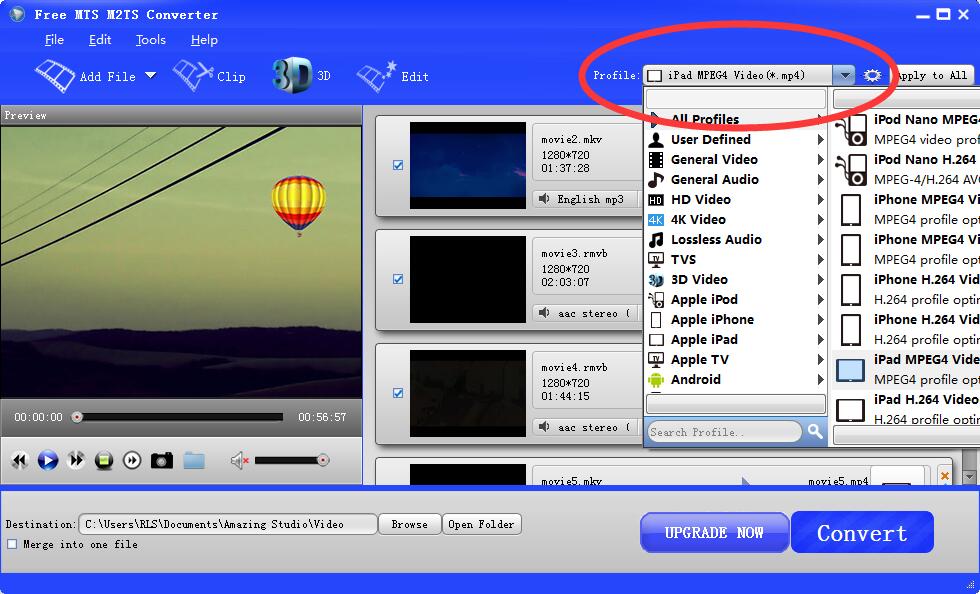
Task: Open the File menu
Action: click(54, 40)
